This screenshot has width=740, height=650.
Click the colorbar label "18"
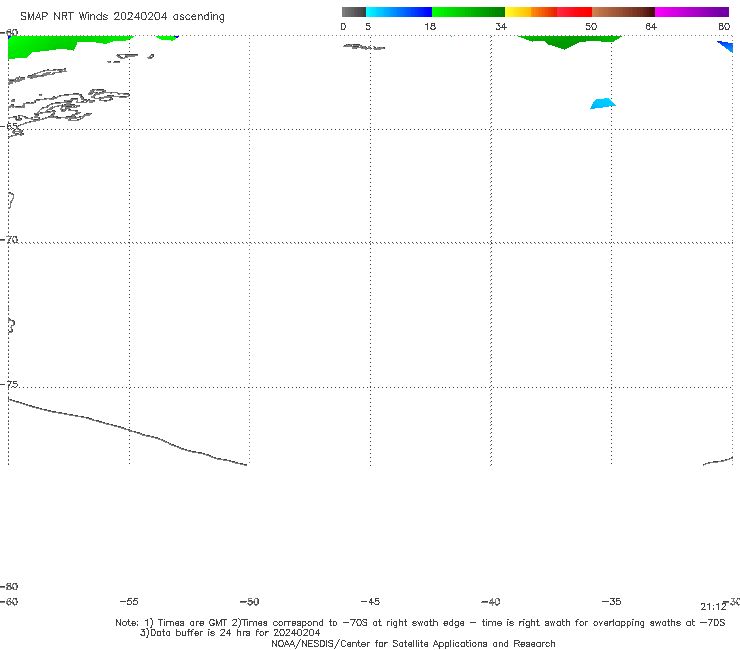430,27
